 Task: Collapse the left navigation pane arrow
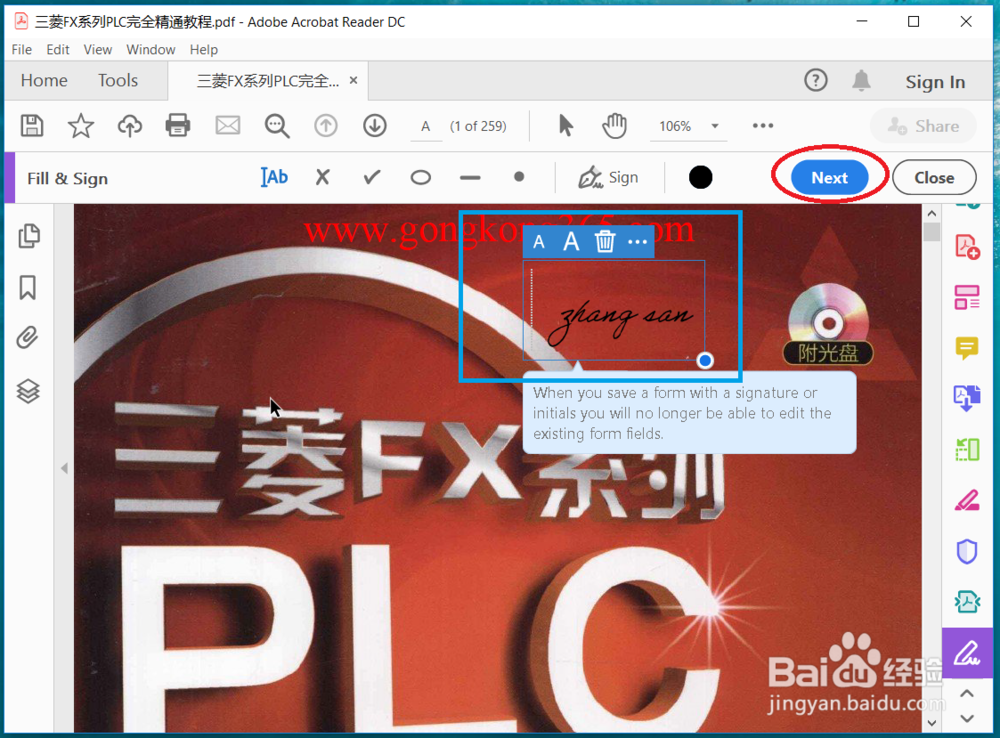coord(64,468)
